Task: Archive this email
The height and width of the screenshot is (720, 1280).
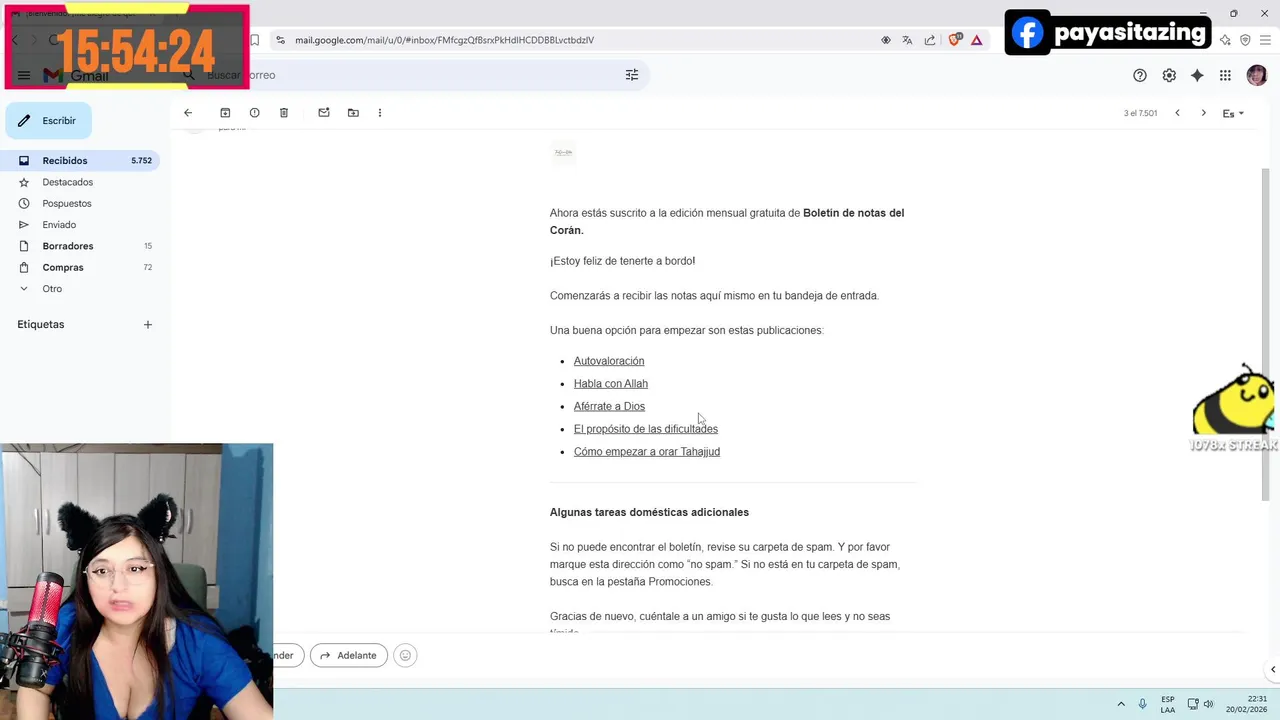Action: coord(225,113)
